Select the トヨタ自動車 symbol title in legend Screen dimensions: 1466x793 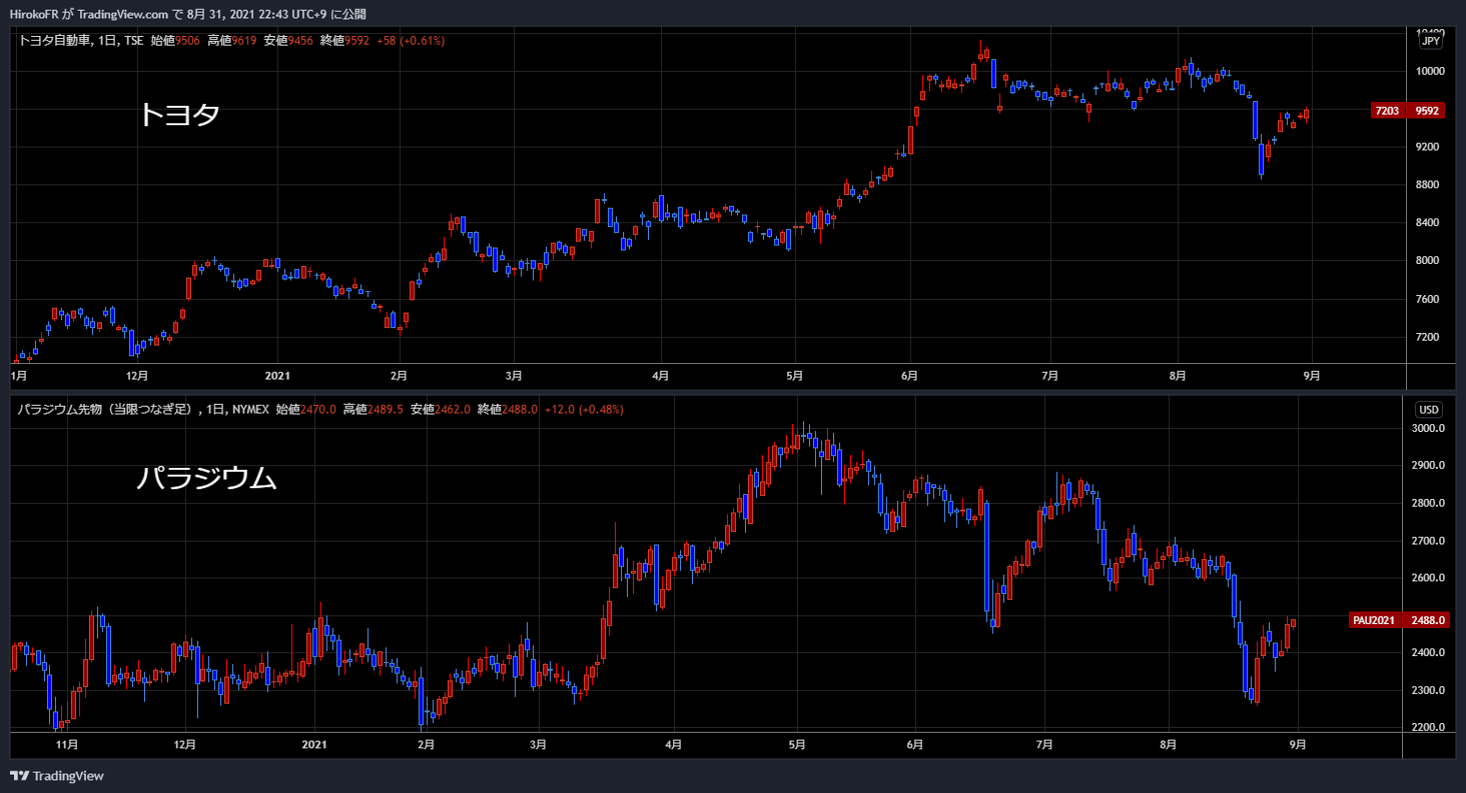point(54,41)
